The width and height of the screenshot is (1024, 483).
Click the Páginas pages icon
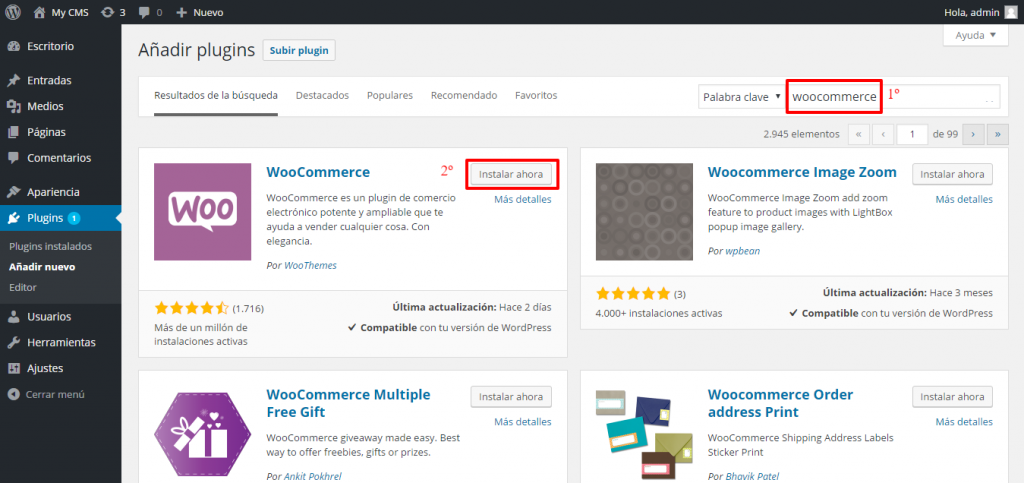pyautogui.click(x=13, y=132)
